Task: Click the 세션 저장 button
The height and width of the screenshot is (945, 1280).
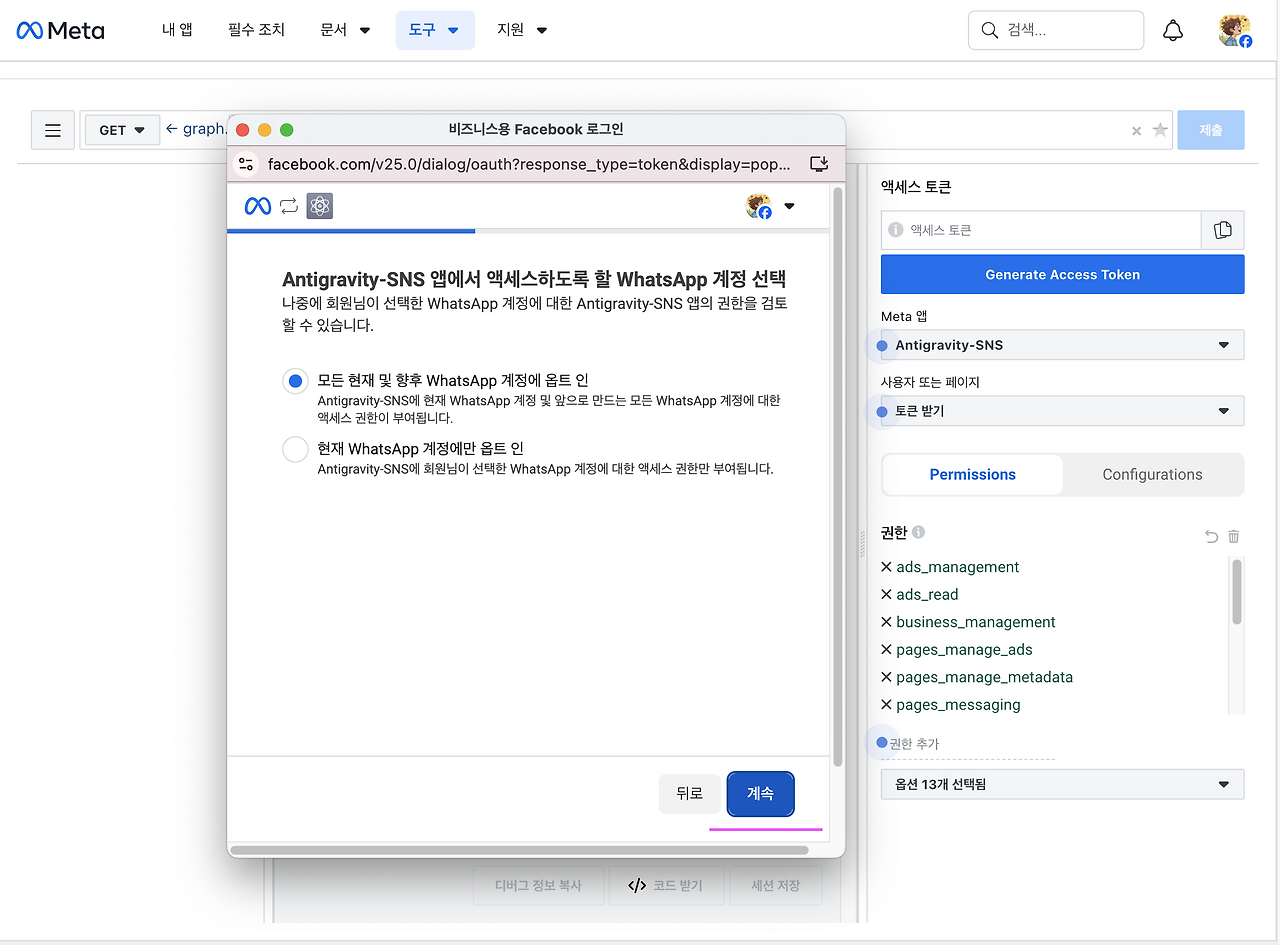Action: click(775, 886)
